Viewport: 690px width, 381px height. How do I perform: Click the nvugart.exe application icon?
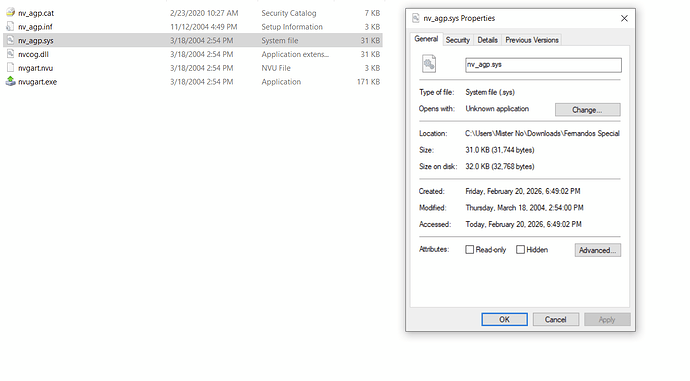coord(11,81)
